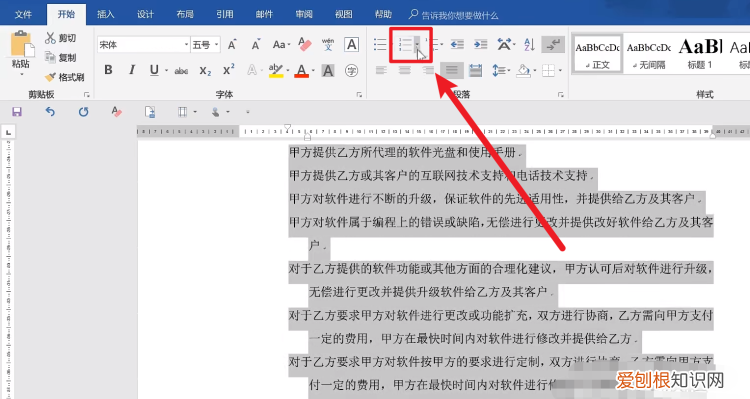Open text effects outlined A icon
Screen dimensions: 750x399
pos(252,70)
